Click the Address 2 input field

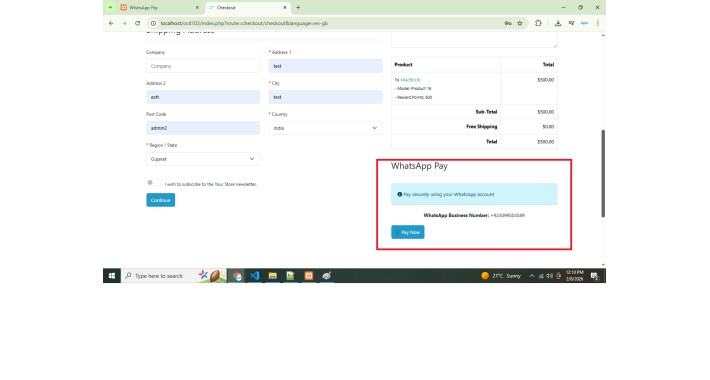(203, 97)
